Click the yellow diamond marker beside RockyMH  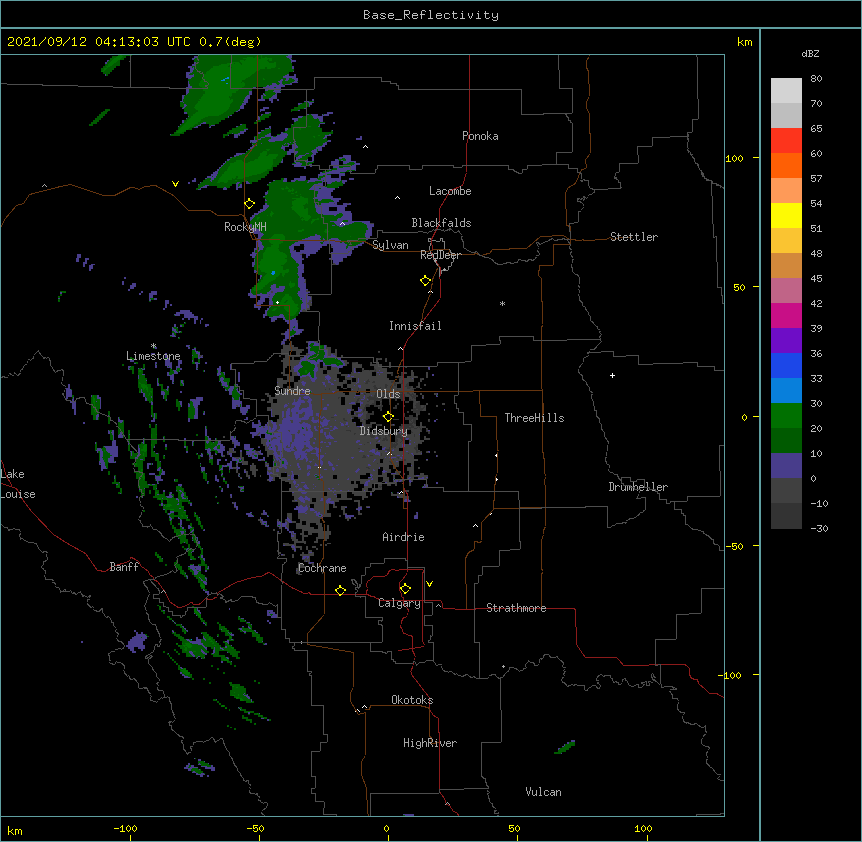[250, 204]
